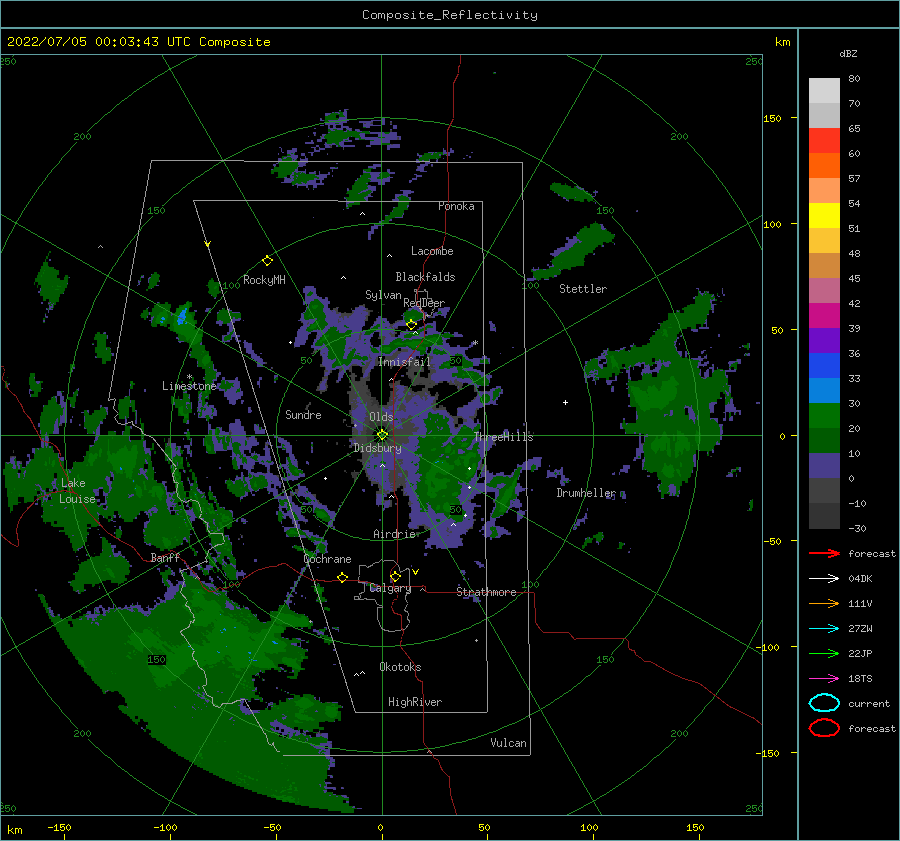Click the 150 tick label on the bottom axis

tap(695, 827)
